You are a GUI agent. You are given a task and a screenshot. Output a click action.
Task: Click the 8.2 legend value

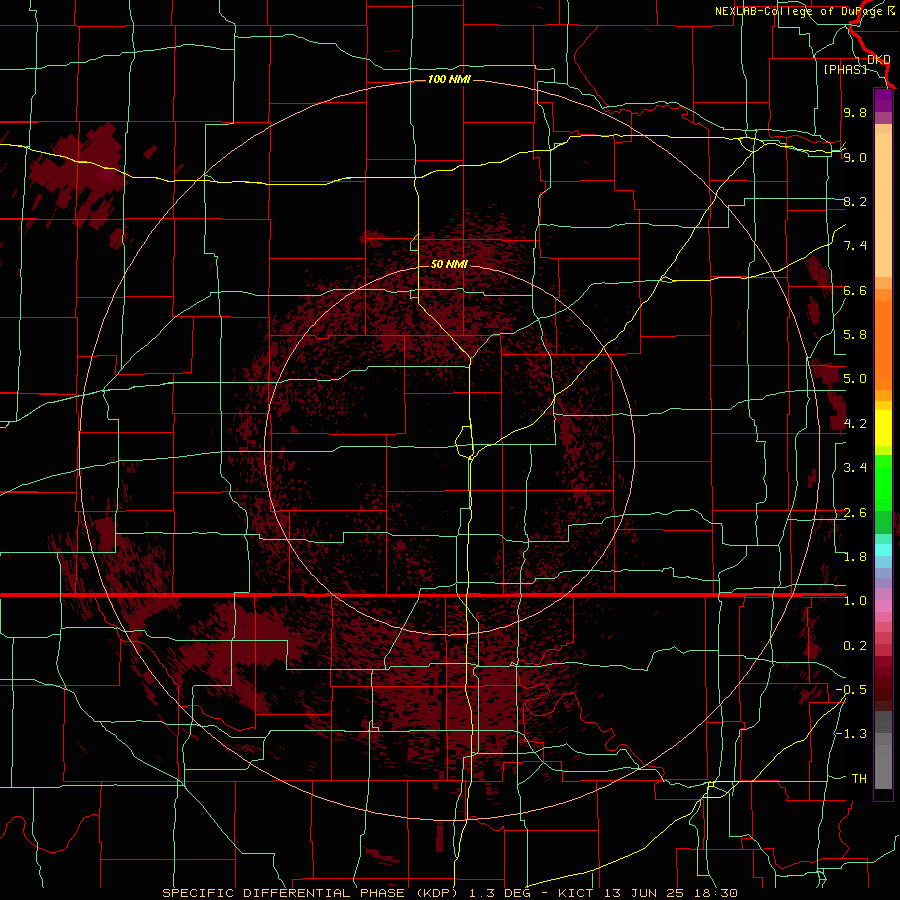coord(855,201)
